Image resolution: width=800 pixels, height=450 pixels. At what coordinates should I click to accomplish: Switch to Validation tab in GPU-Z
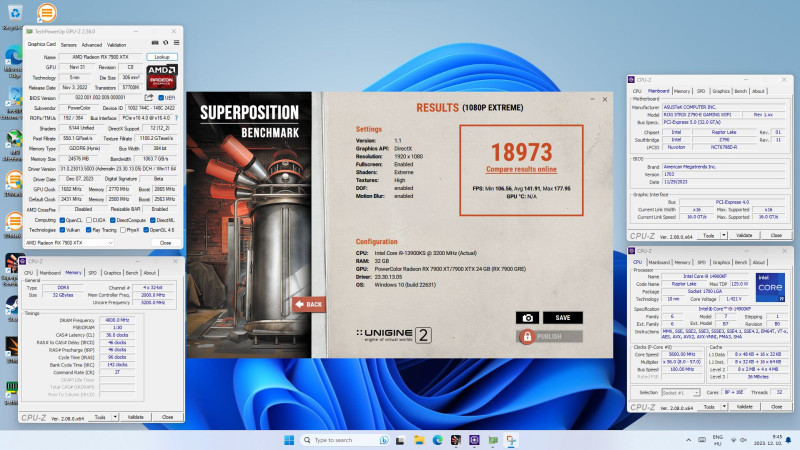pyautogui.click(x=116, y=45)
